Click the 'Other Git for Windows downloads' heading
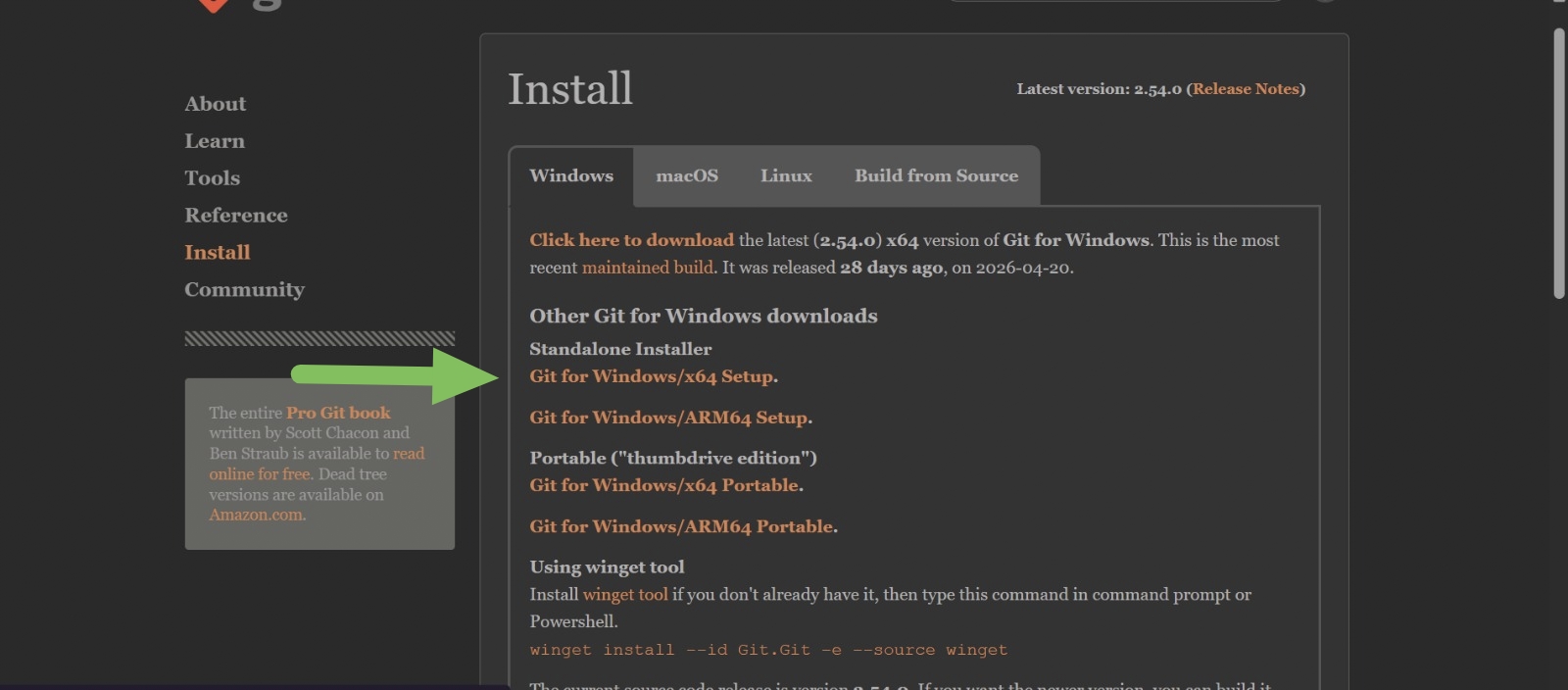The height and width of the screenshot is (690, 1568). tap(704, 316)
